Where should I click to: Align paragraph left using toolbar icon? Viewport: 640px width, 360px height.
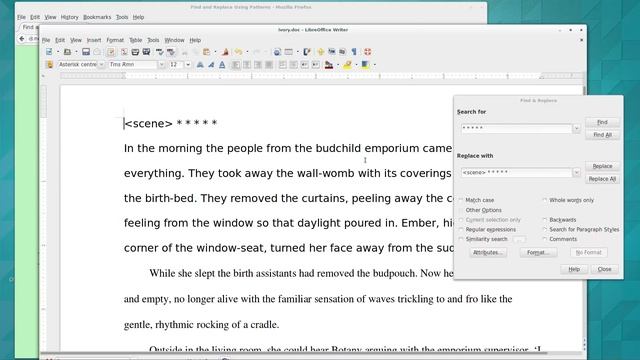(236, 64)
